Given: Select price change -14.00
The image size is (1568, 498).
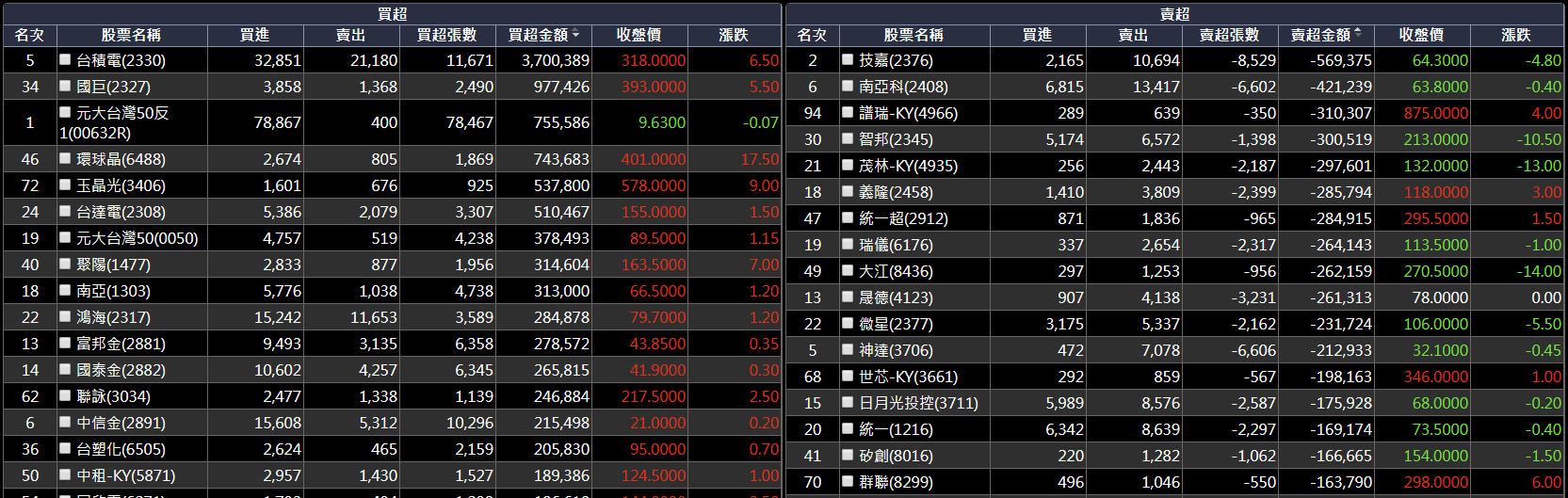Looking at the screenshot, I should (x=1540, y=271).
